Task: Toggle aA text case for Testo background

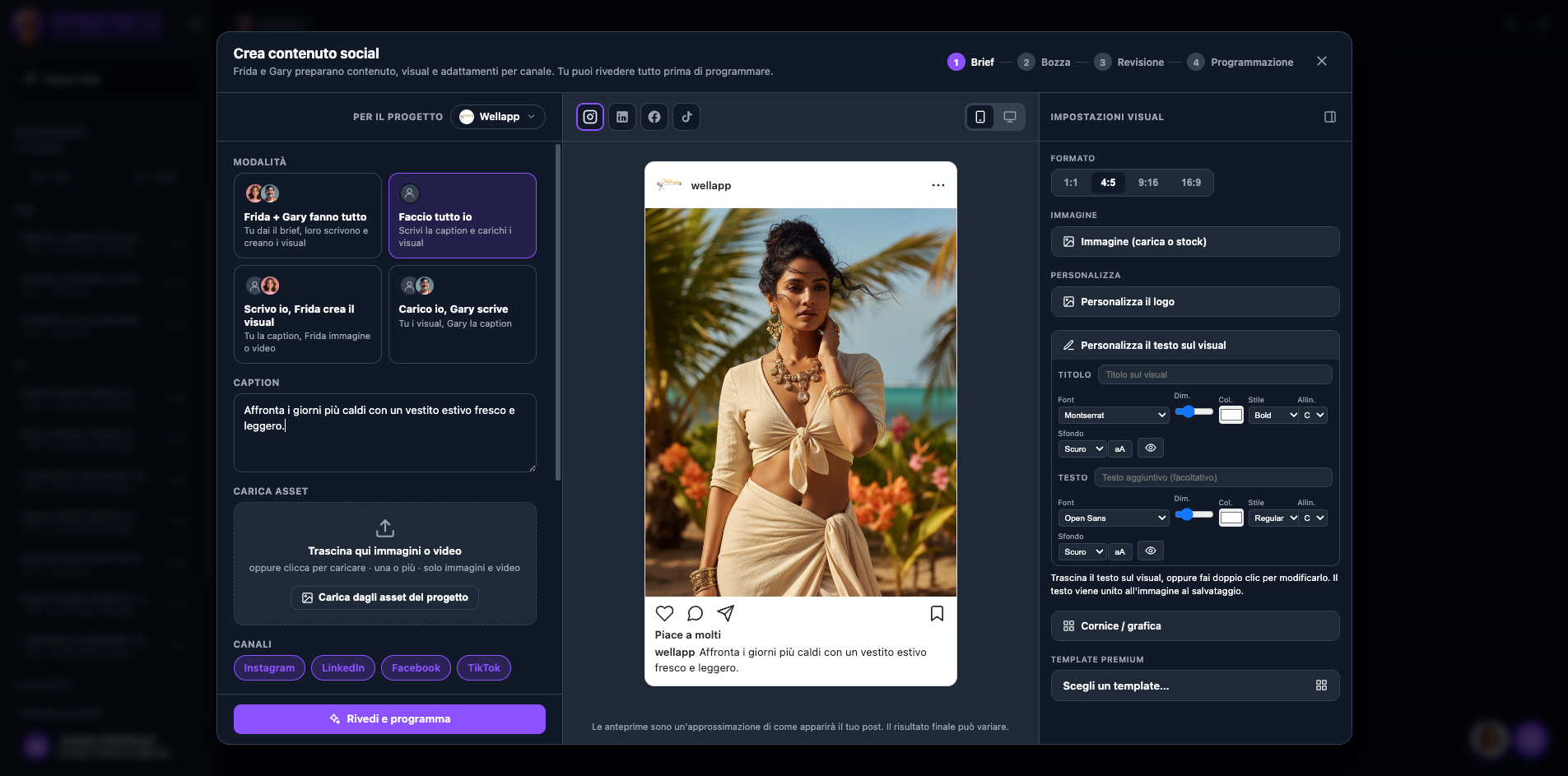Action: coord(1119,551)
